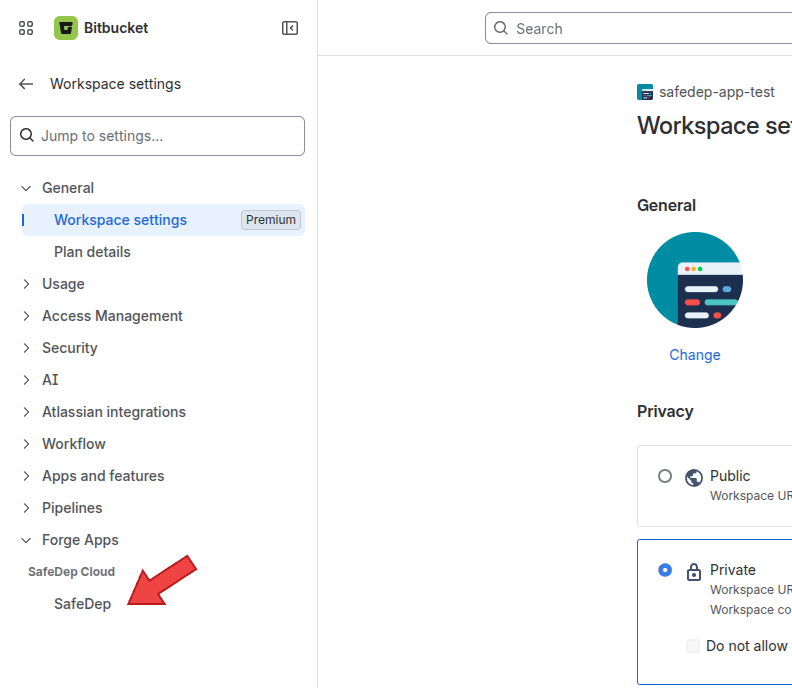The width and height of the screenshot is (792, 688).
Task: Click the Bitbucket title text
Action: [x=116, y=28]
